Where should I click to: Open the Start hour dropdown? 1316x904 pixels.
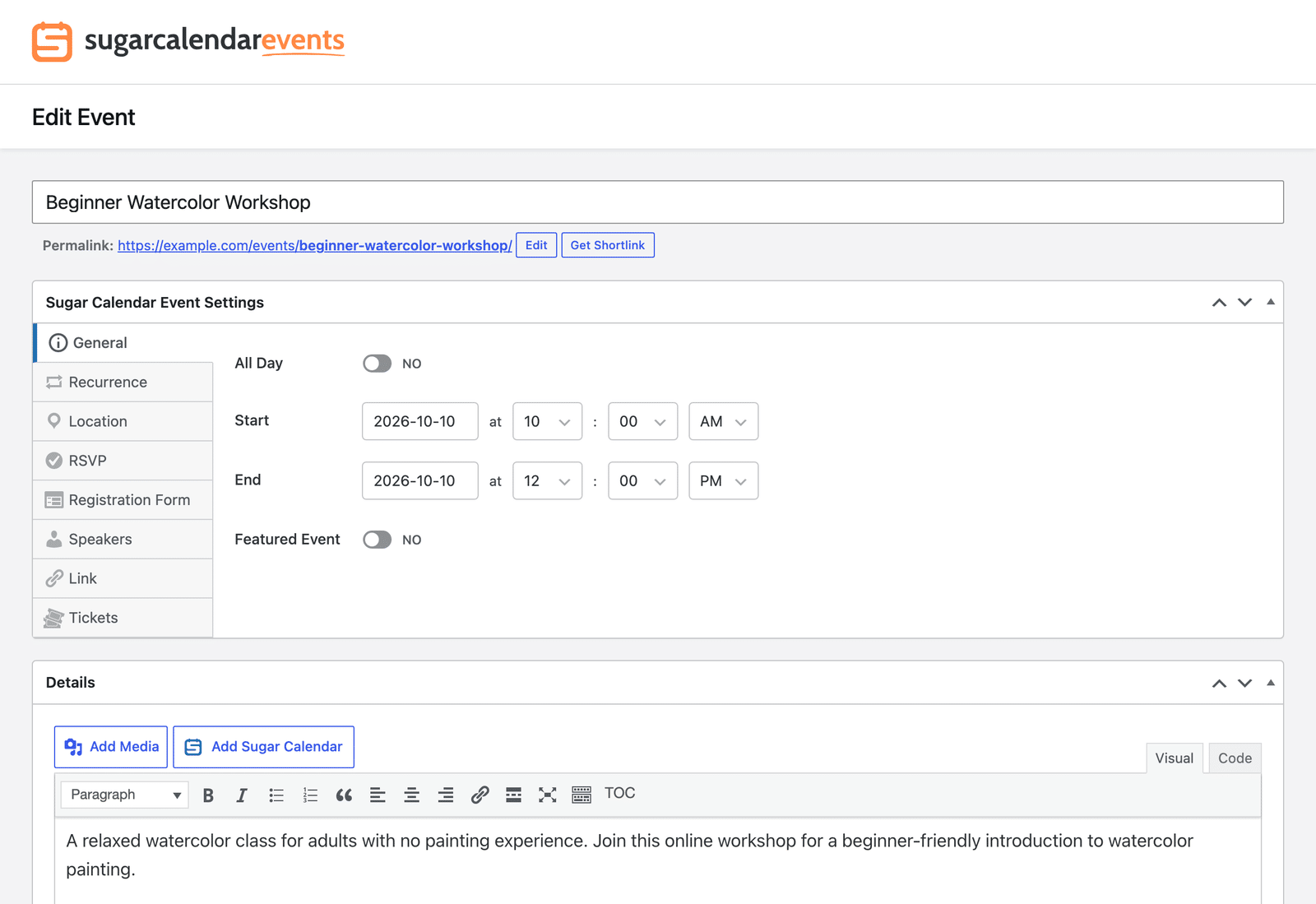tap(547, 421)
